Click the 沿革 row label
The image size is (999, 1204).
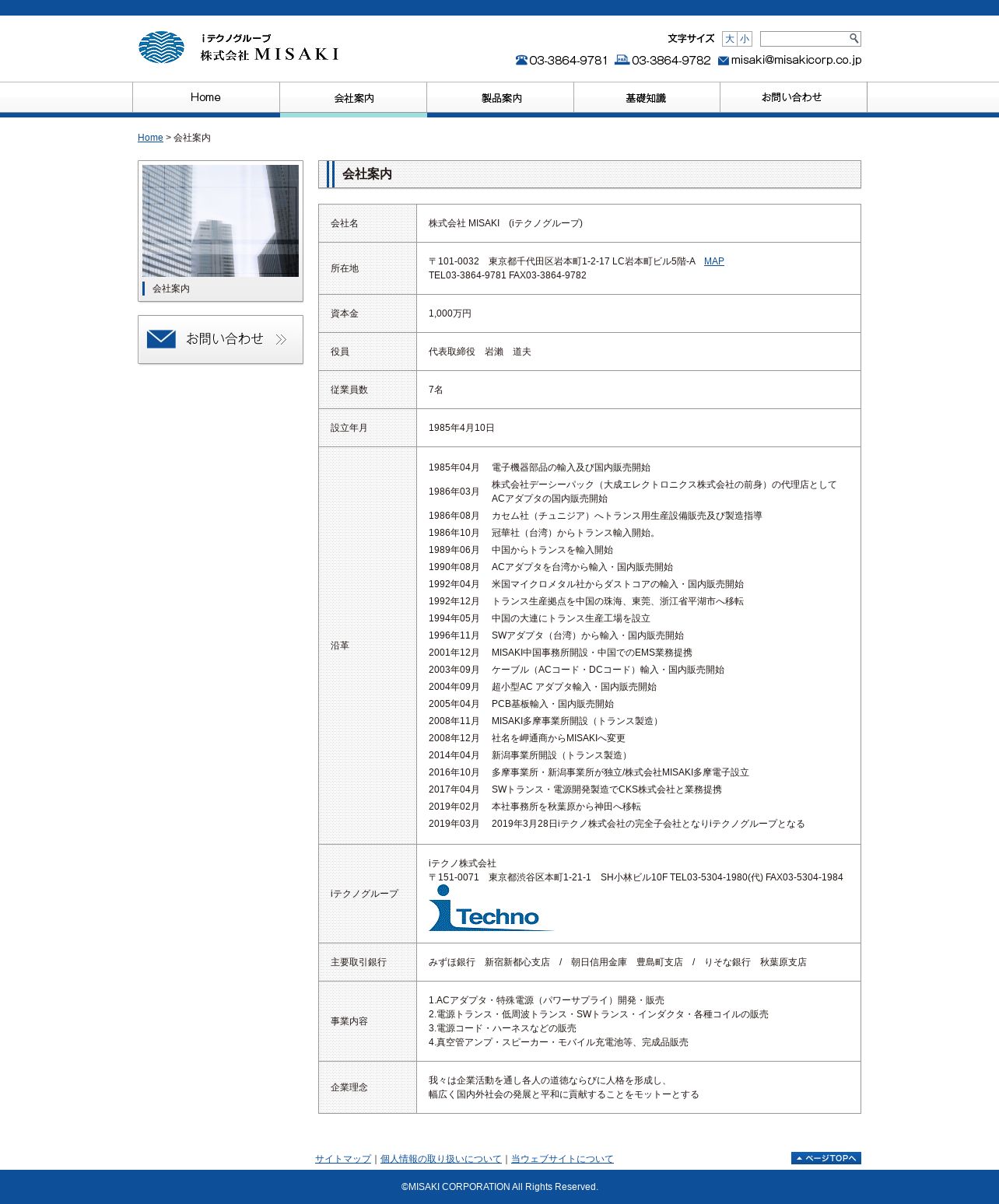click(x=340, y=646)
